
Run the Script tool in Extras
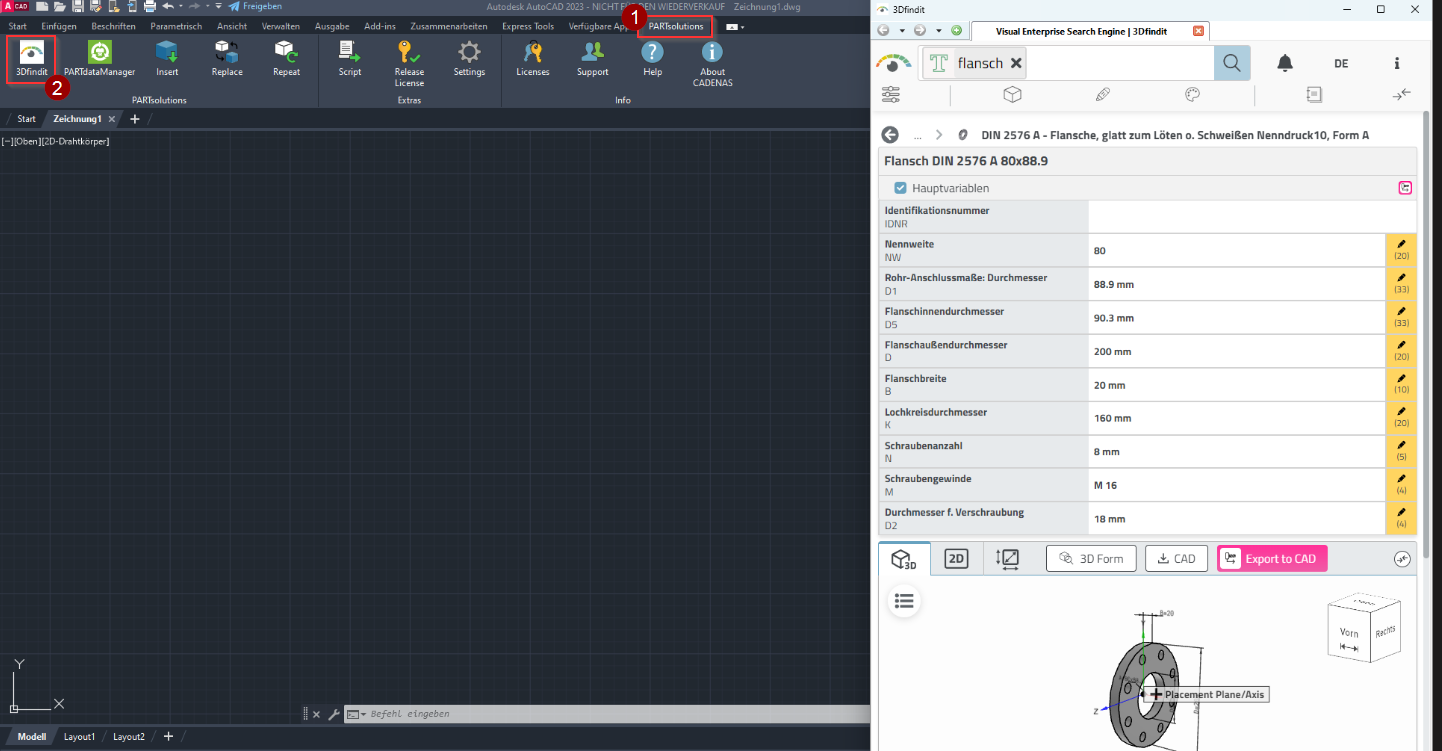point(350,59)
